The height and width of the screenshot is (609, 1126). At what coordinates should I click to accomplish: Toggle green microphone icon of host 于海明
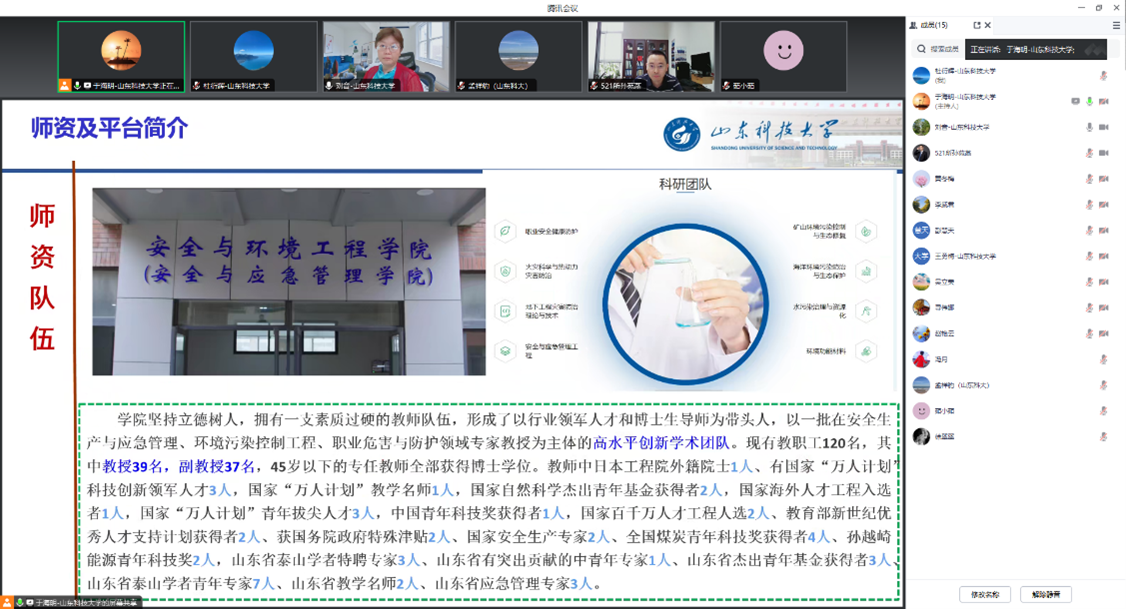(x=1089, y=102)
